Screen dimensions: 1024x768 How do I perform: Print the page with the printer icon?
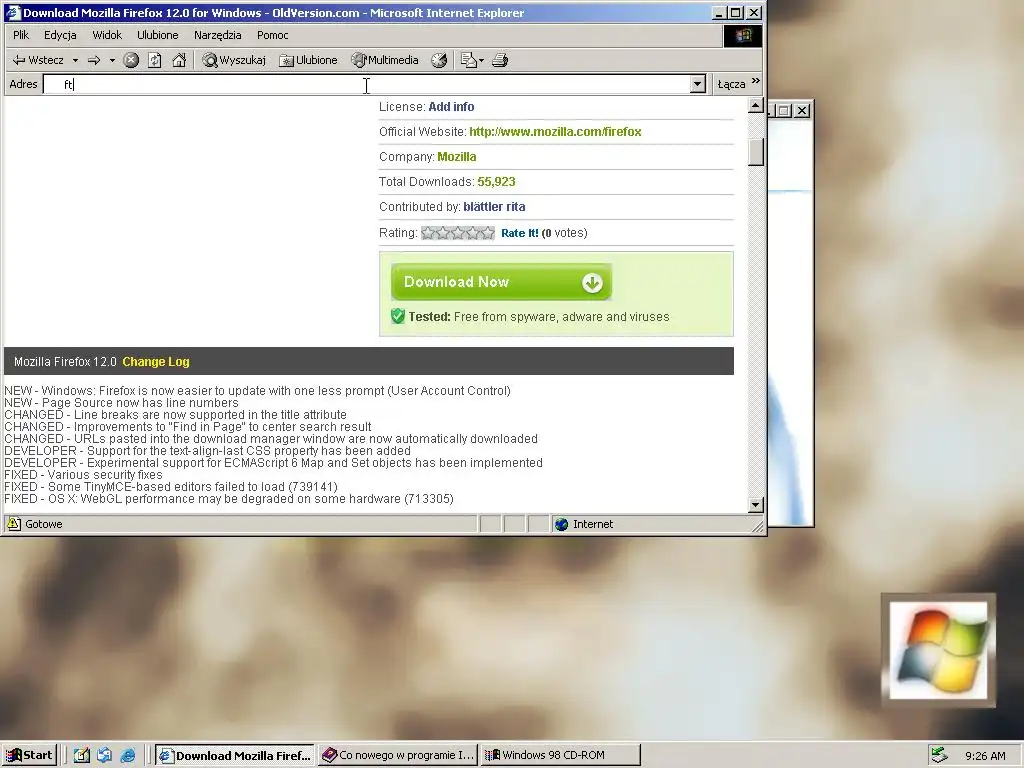(500, 60)
